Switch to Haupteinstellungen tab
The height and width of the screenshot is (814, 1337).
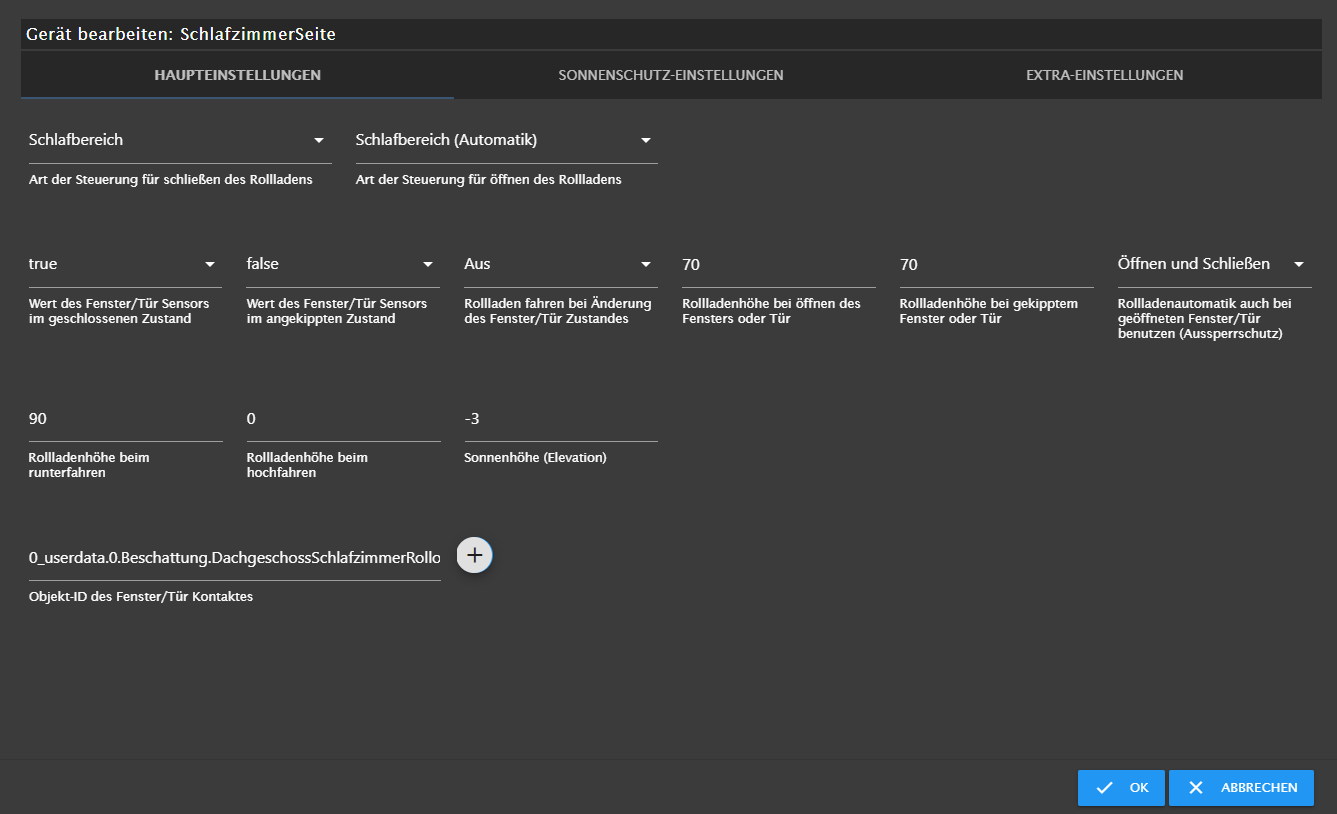point(237,75)
